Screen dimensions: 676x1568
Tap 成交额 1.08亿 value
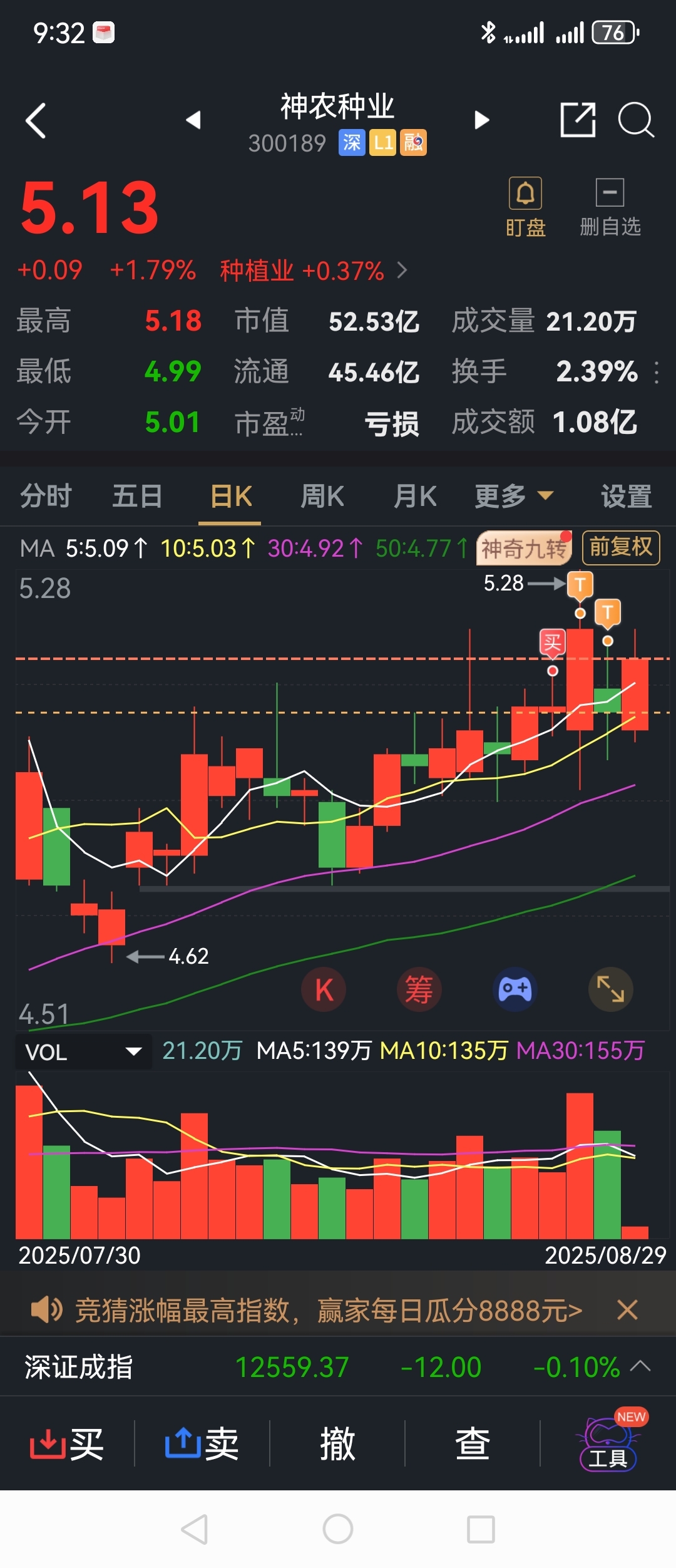[x=595, y=423]
